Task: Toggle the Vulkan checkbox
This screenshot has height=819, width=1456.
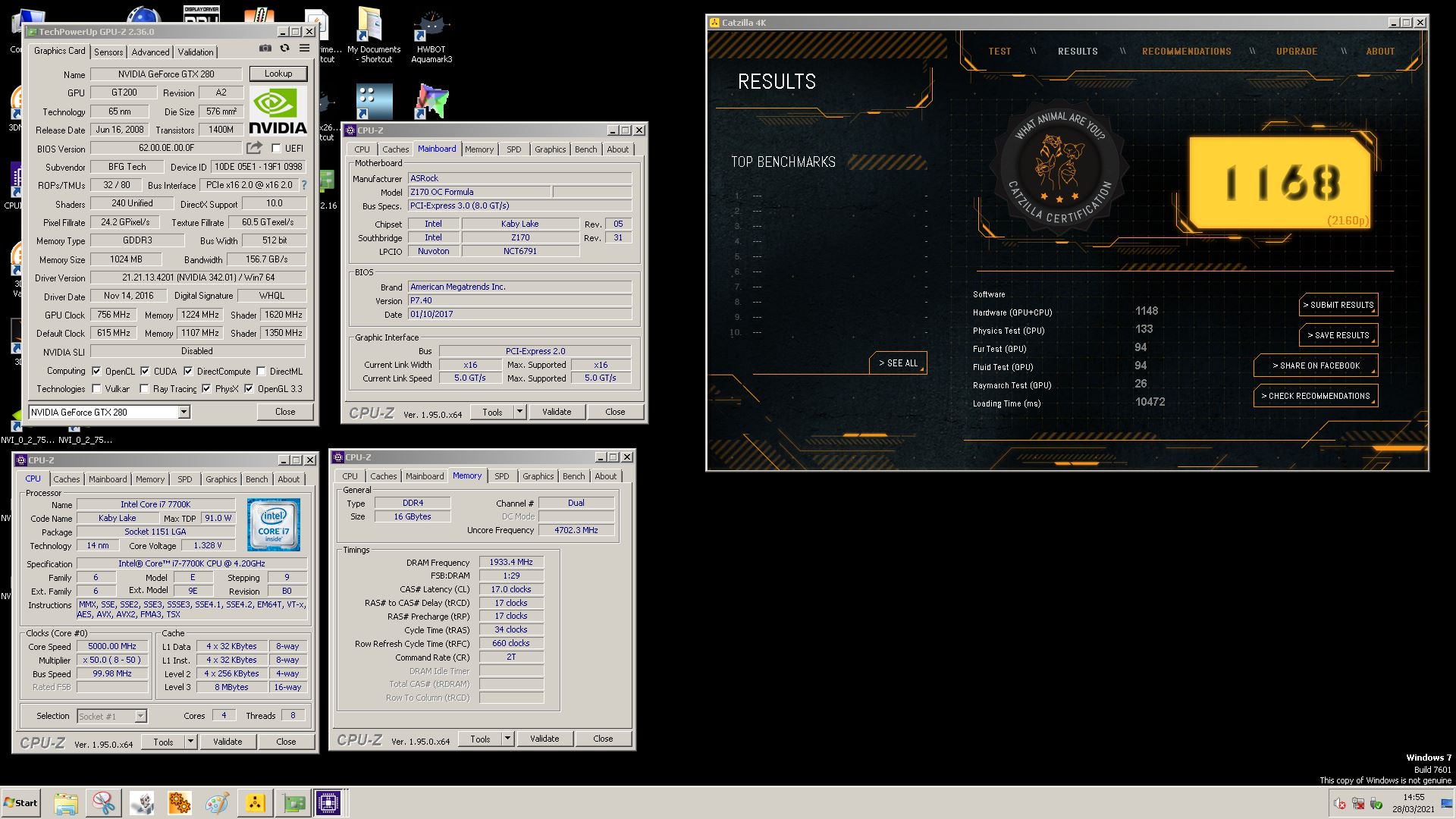Action: click(x=96, y=389)
